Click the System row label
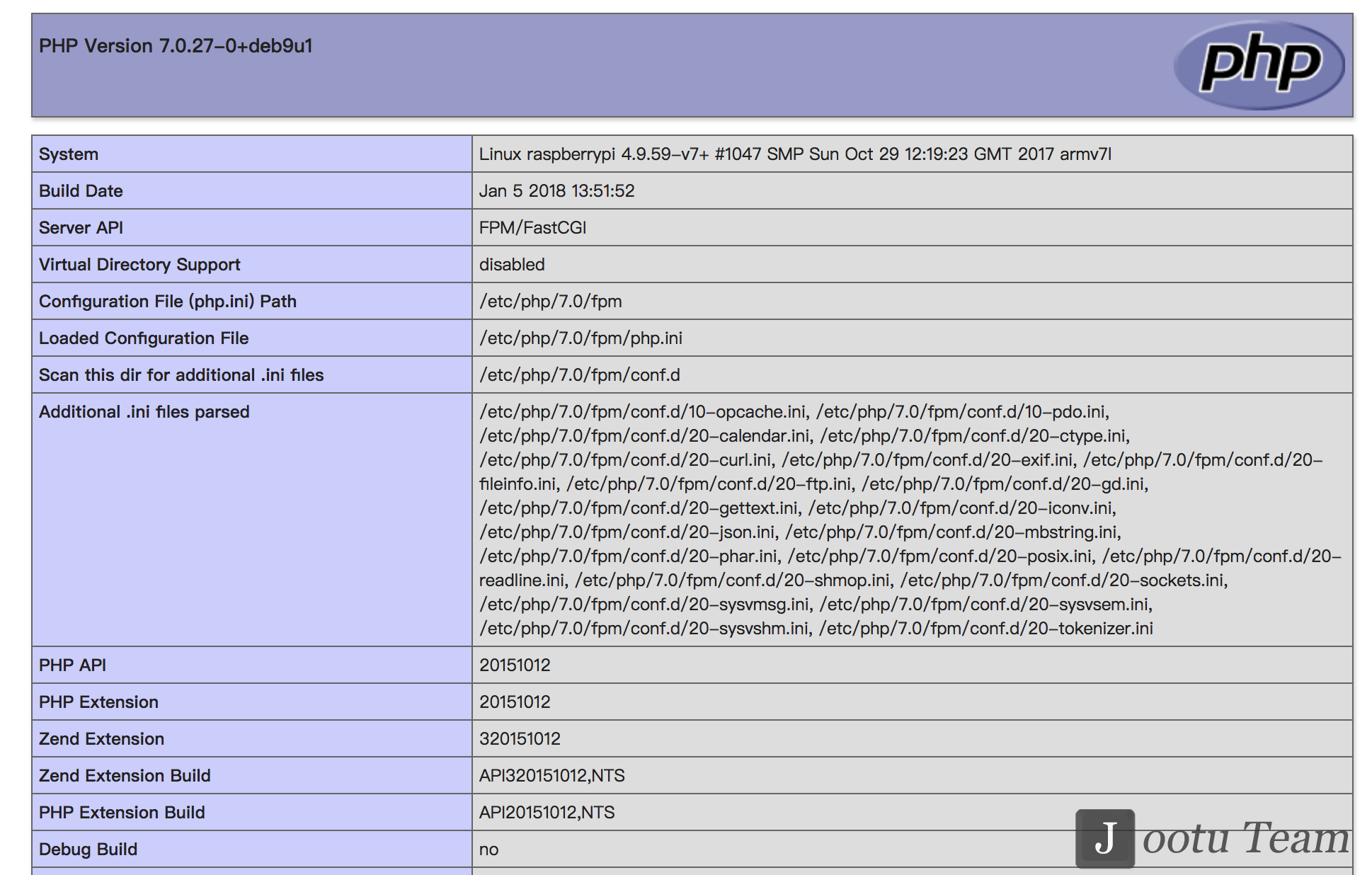The image size is (1372, 875). (x=69, y=154)
